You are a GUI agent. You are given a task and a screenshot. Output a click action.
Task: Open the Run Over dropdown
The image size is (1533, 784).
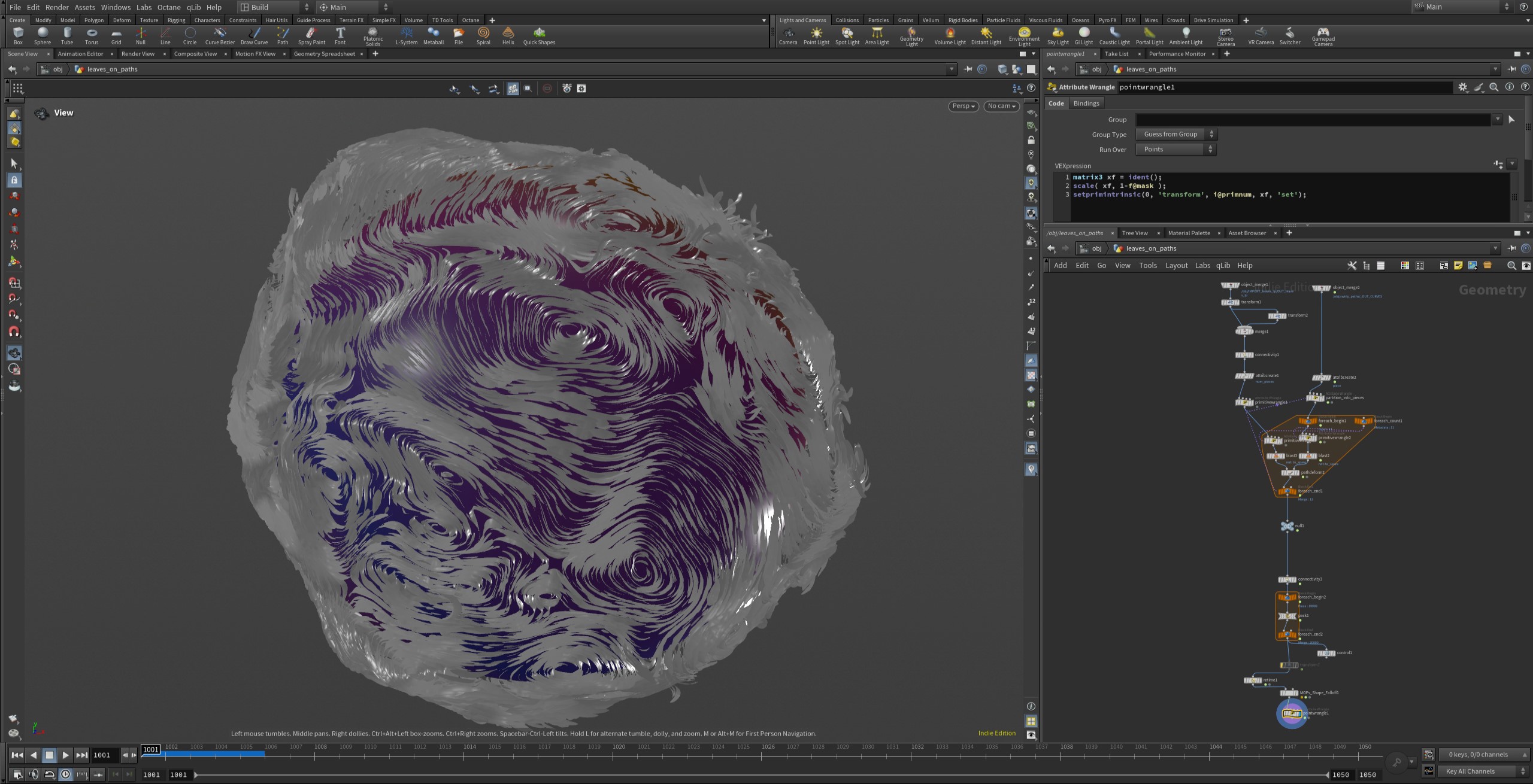[1176, 150]
